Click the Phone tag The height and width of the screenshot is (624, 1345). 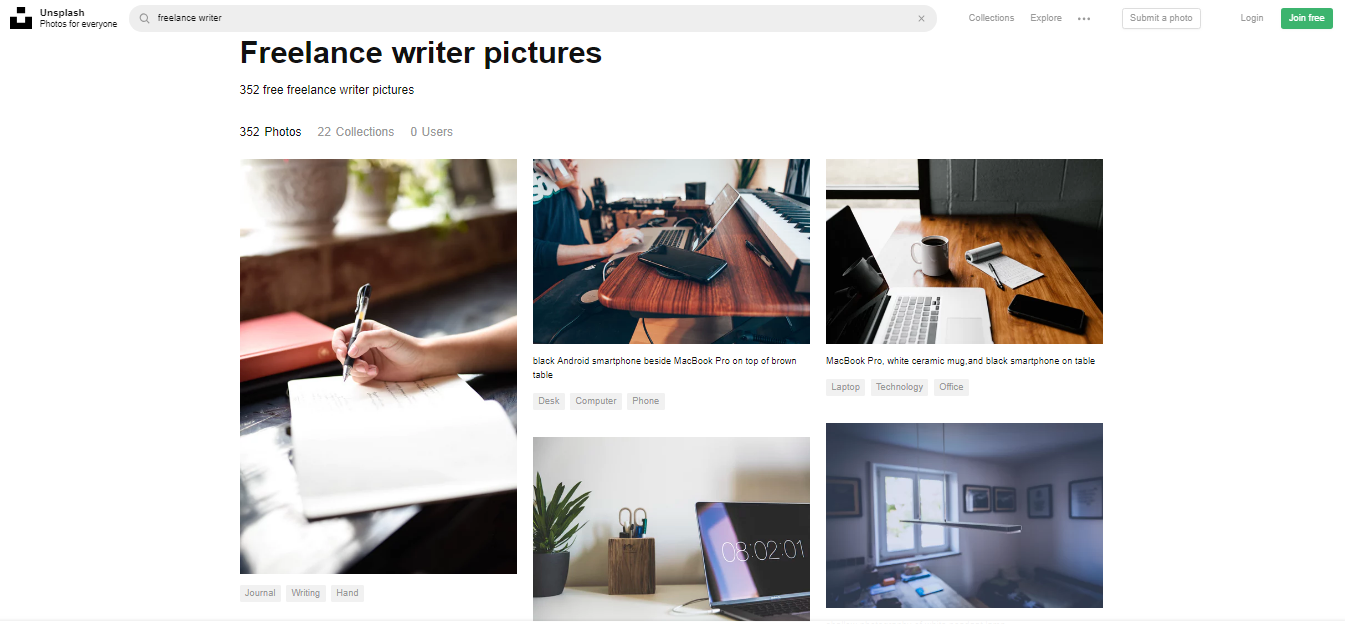coord(645,401)
